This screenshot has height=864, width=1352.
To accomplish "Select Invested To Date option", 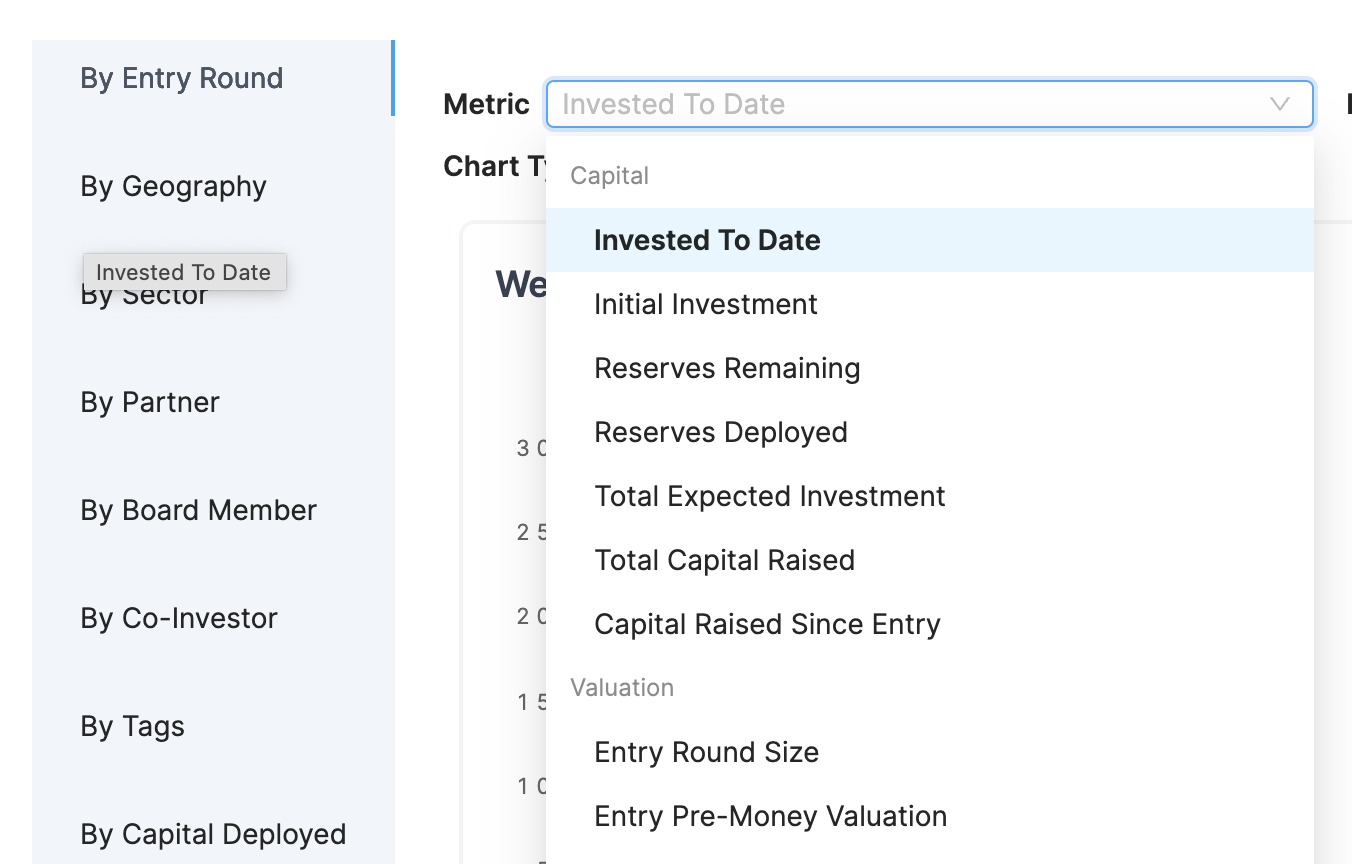I will [x=707, y=240].
